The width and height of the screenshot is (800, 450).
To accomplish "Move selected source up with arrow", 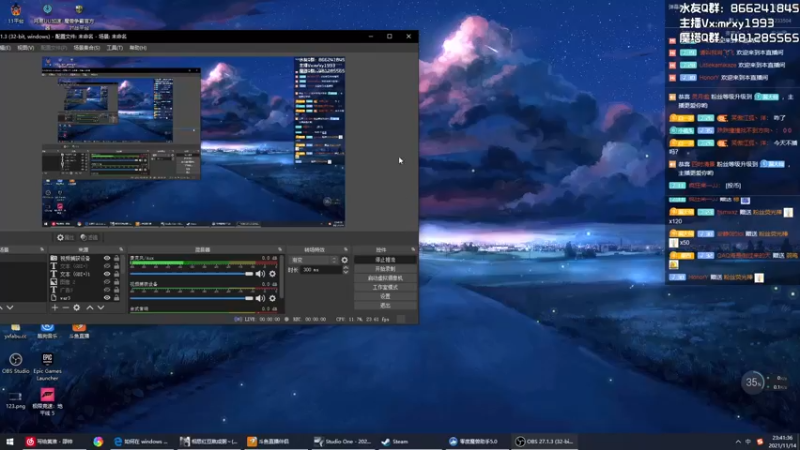I will [x=90, y=308].
